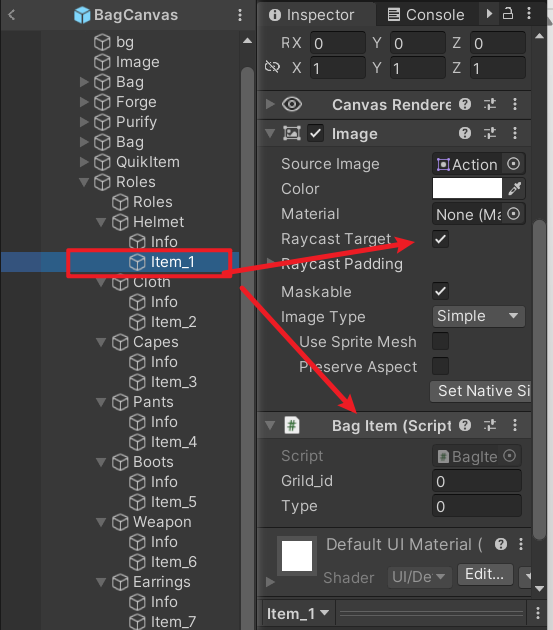
Task: Switch to the Console tab
Action: (x=426, y=15)
